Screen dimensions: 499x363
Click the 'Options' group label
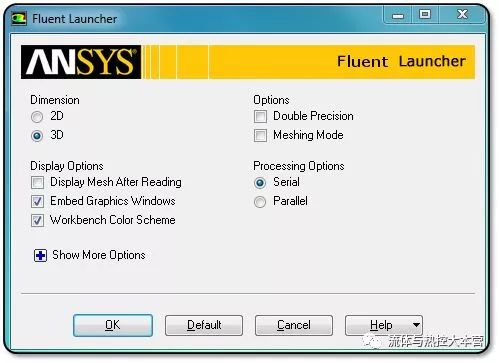pos(271,100)
